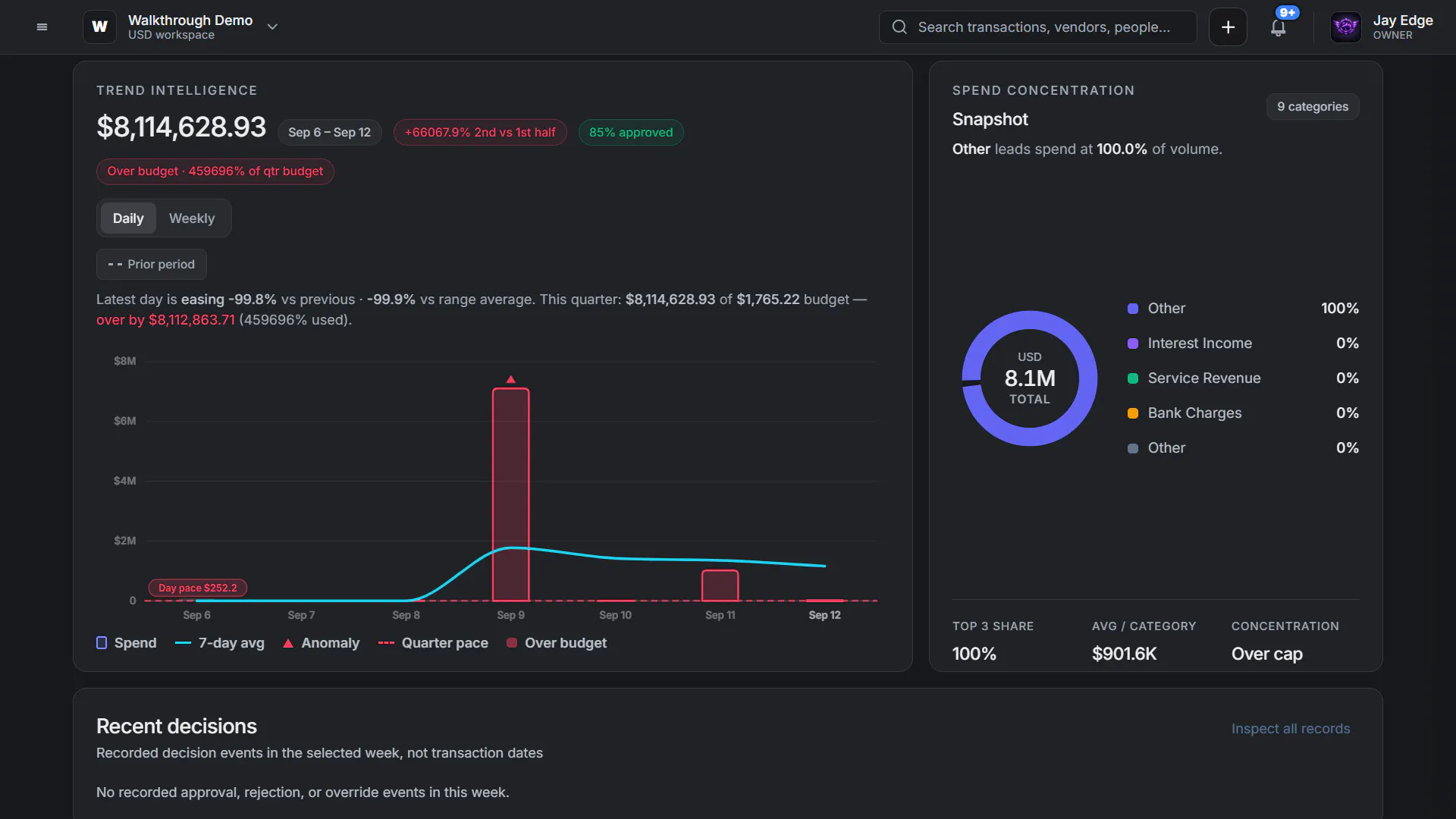Select the Bank Charges category label
The height and width of the screenshot is (819, 1456).
(x=1195, y=413)
